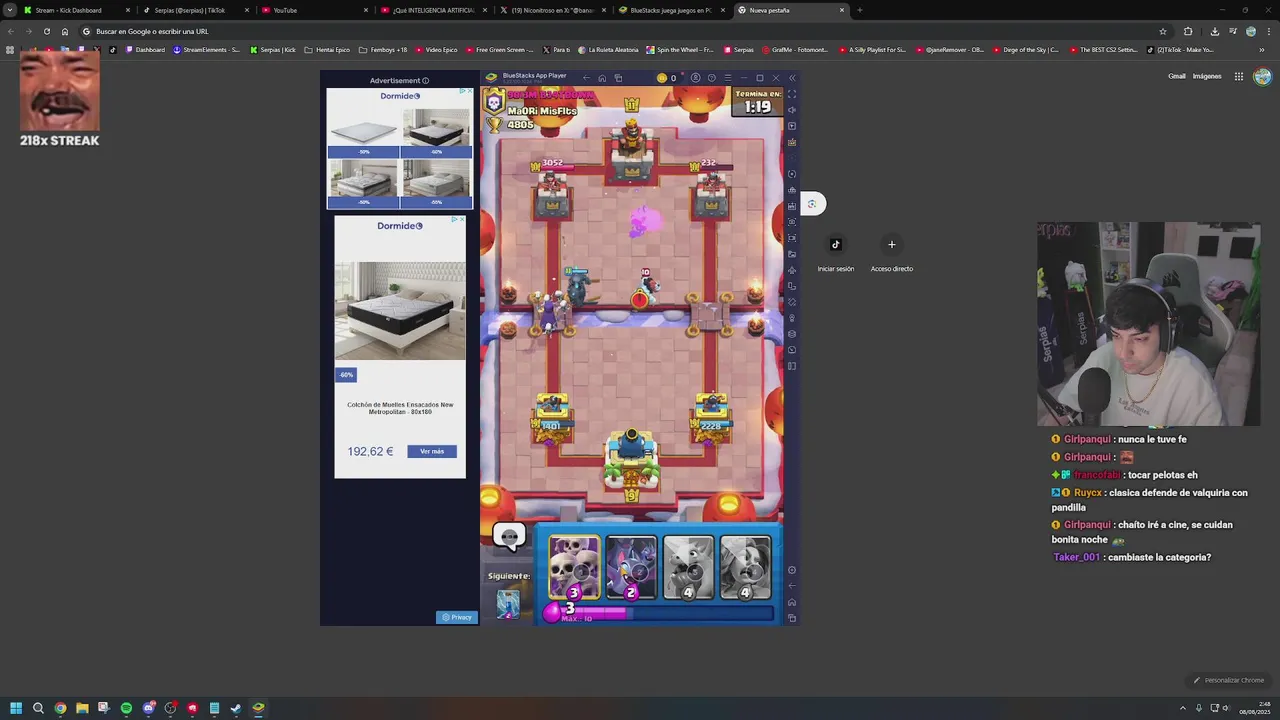Image resolution: width=1280 pixels, height=720 pixels.
Task: Select the Skeleton Army card costing 3
Action: click(574, 567)
